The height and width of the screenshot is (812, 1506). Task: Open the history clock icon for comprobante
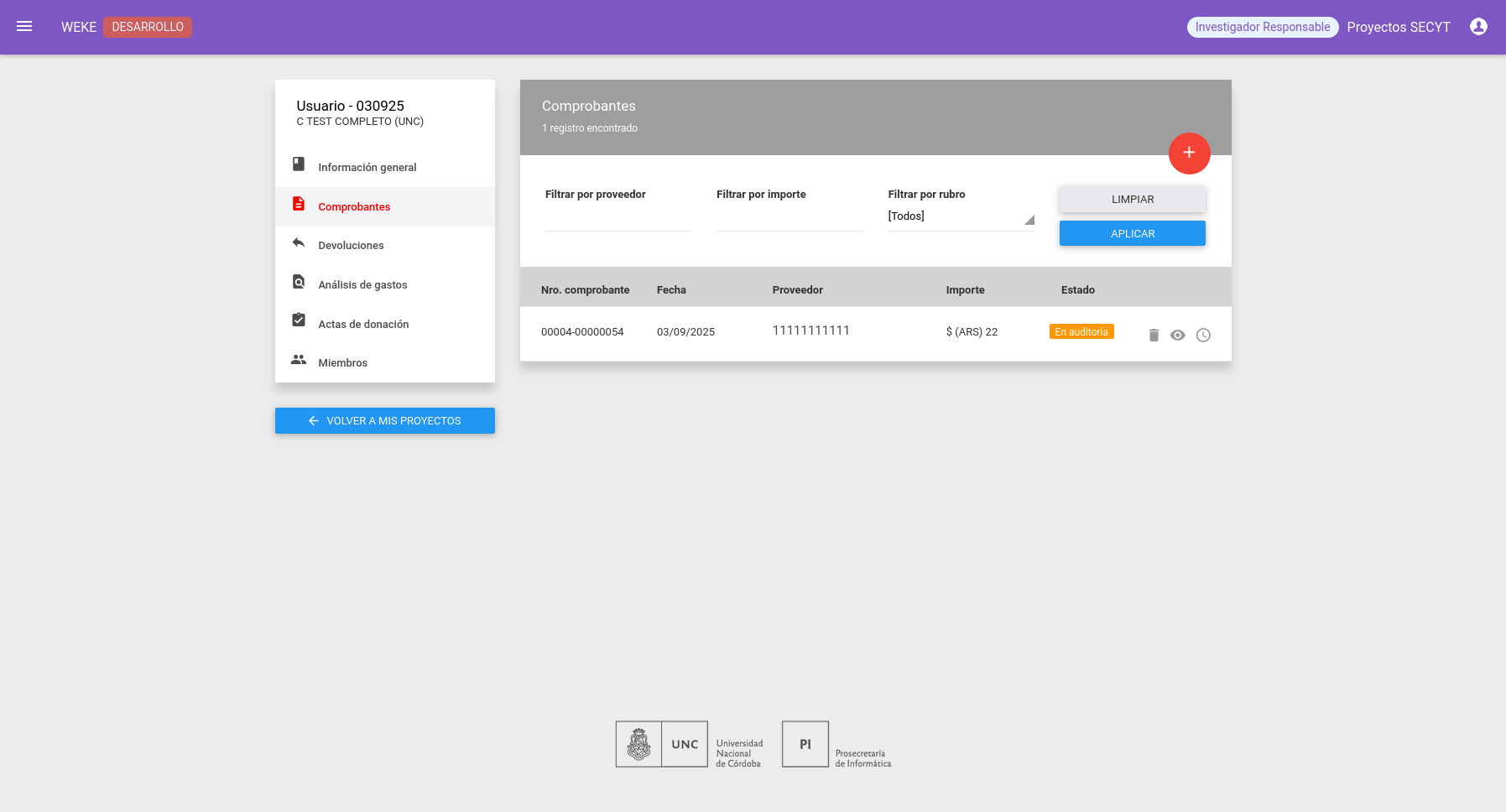(1203, 335)
